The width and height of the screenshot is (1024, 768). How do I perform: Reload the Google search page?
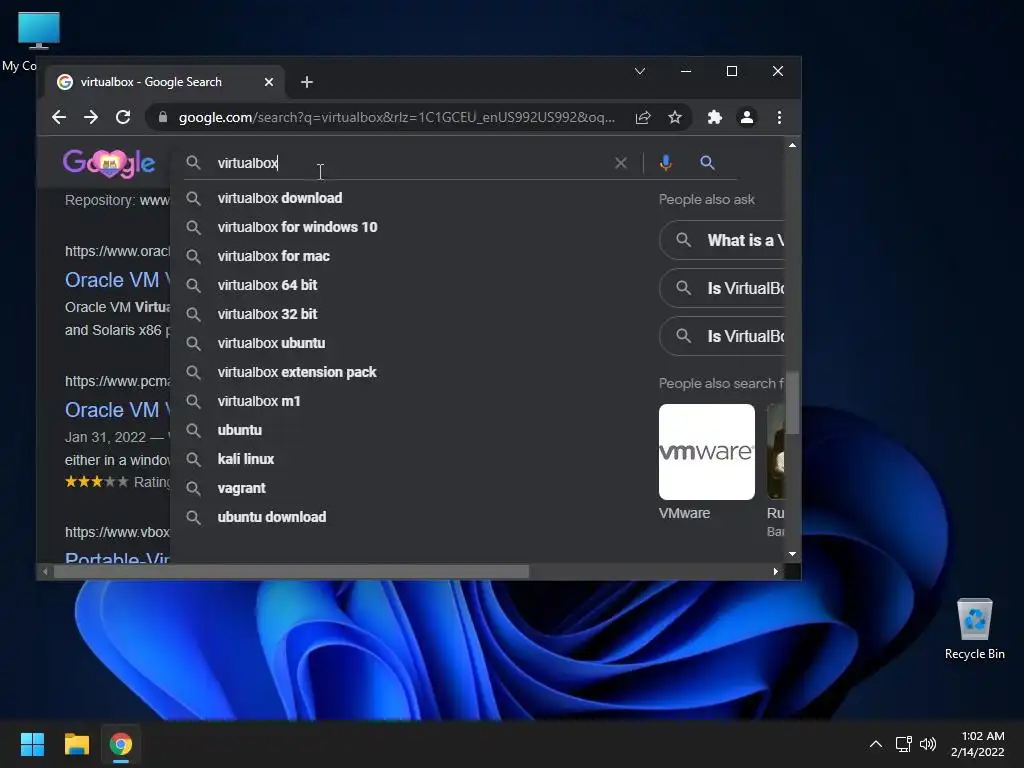tap(123, 118)
